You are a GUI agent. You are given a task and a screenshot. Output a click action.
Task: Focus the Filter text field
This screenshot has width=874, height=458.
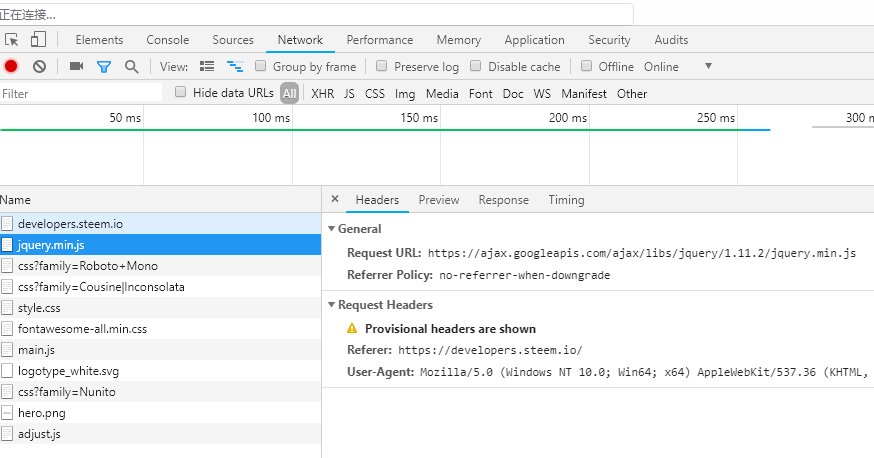pos(81,93)
